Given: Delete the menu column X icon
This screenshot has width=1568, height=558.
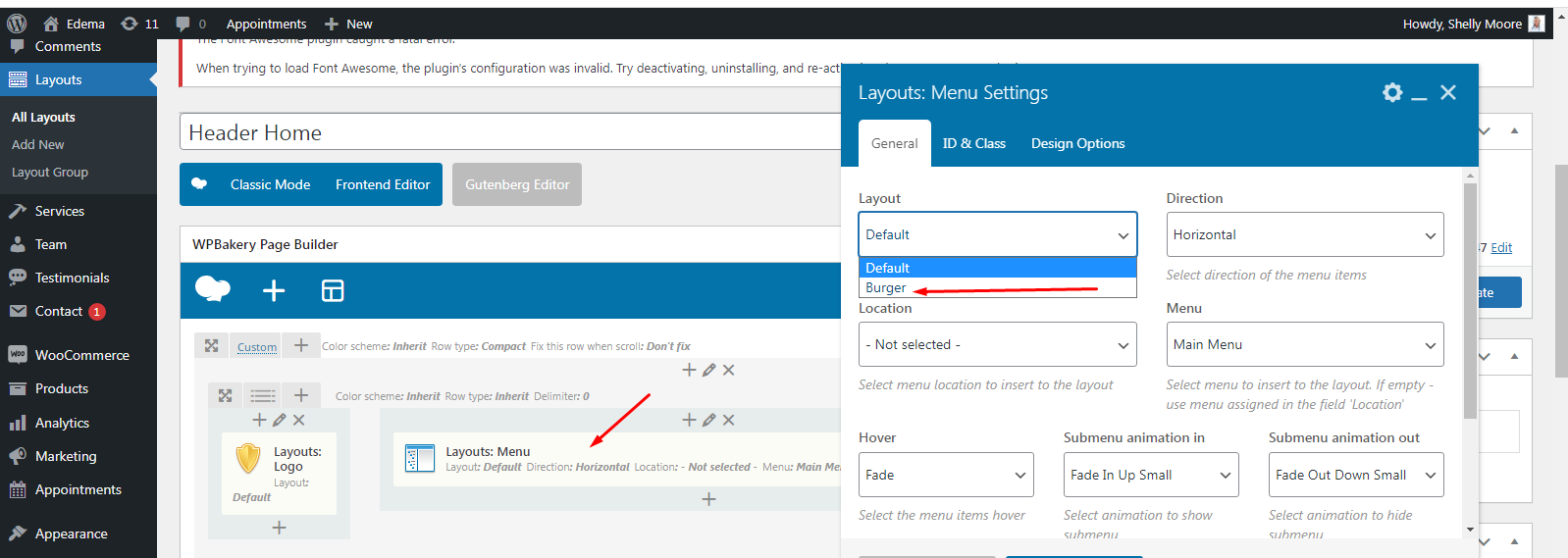Looking at the screenshot, I should 728,420.
